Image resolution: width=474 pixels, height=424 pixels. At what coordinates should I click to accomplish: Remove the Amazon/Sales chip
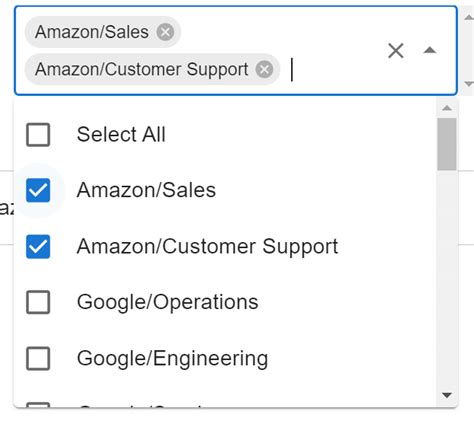coord(165,32)
